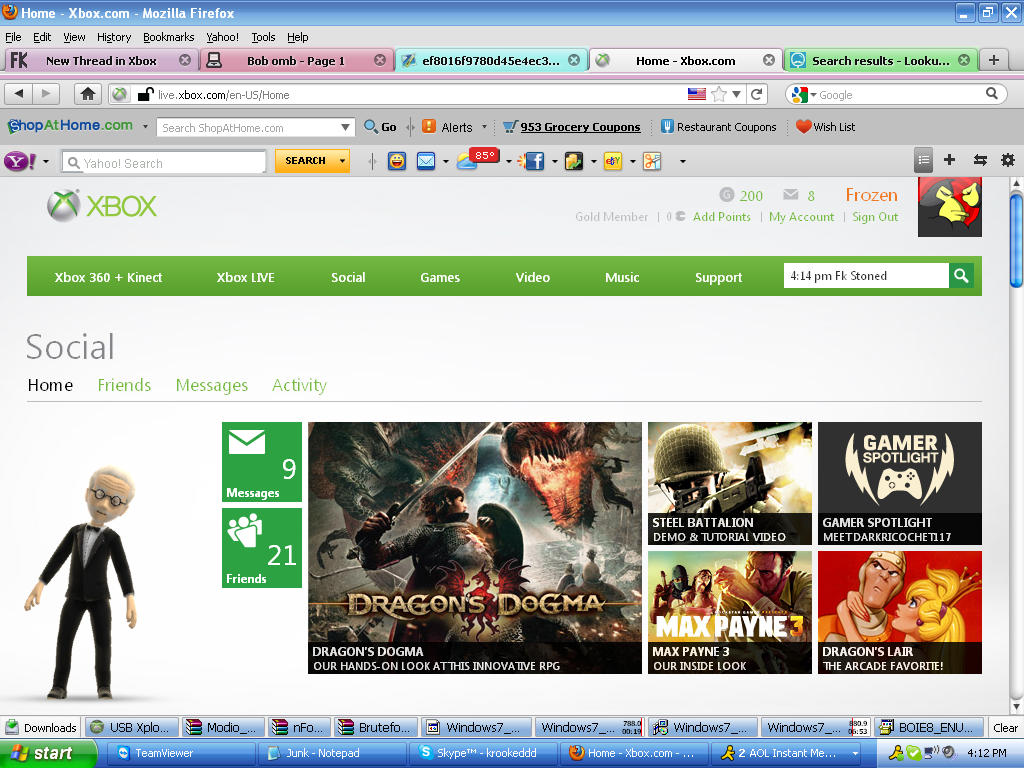Click the Yahoo! logo in toolbar
This screenshot has width=1024, height=768.
click(20, 161)
